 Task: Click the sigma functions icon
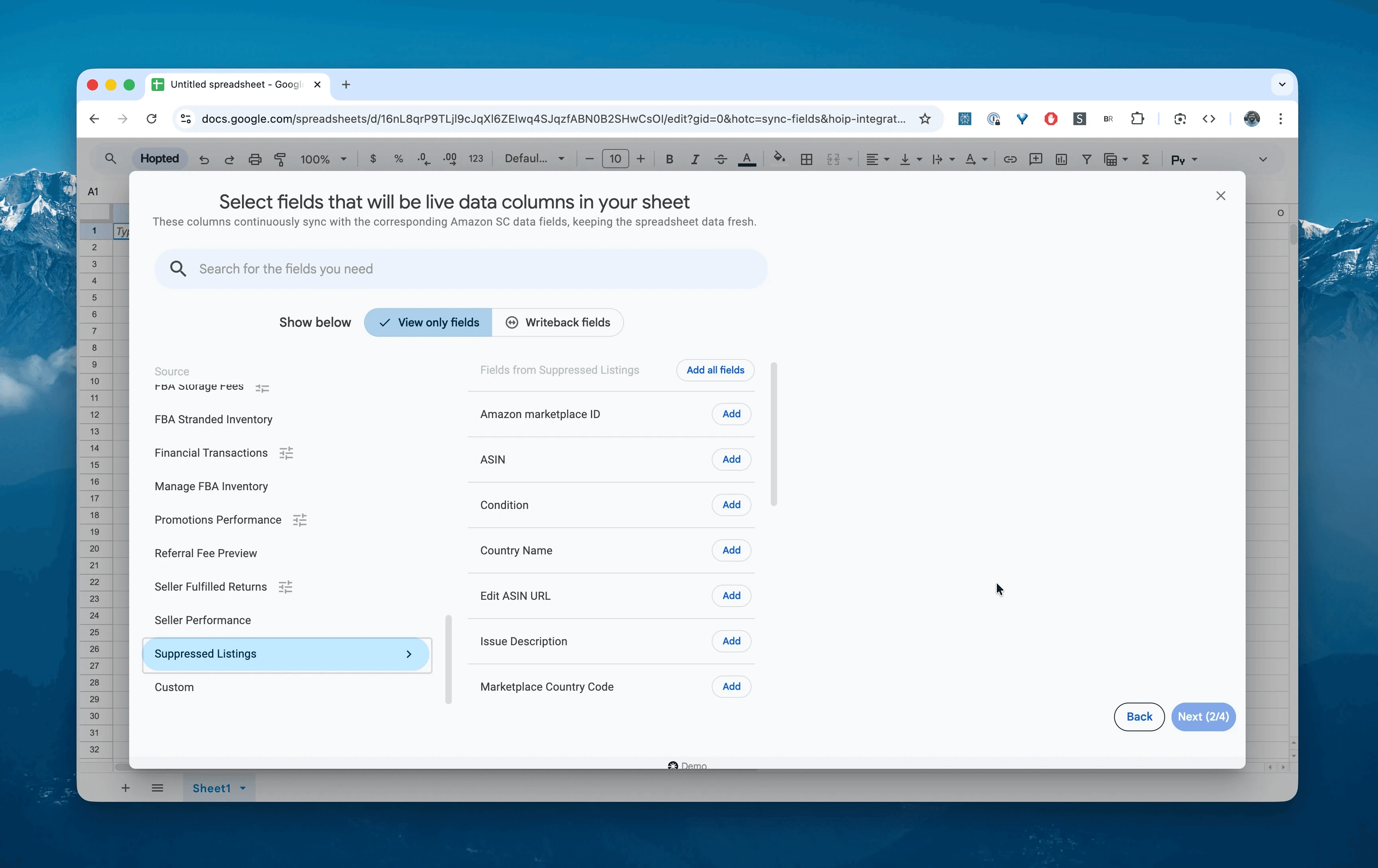pyautogui.click(x=1145, y=159)
